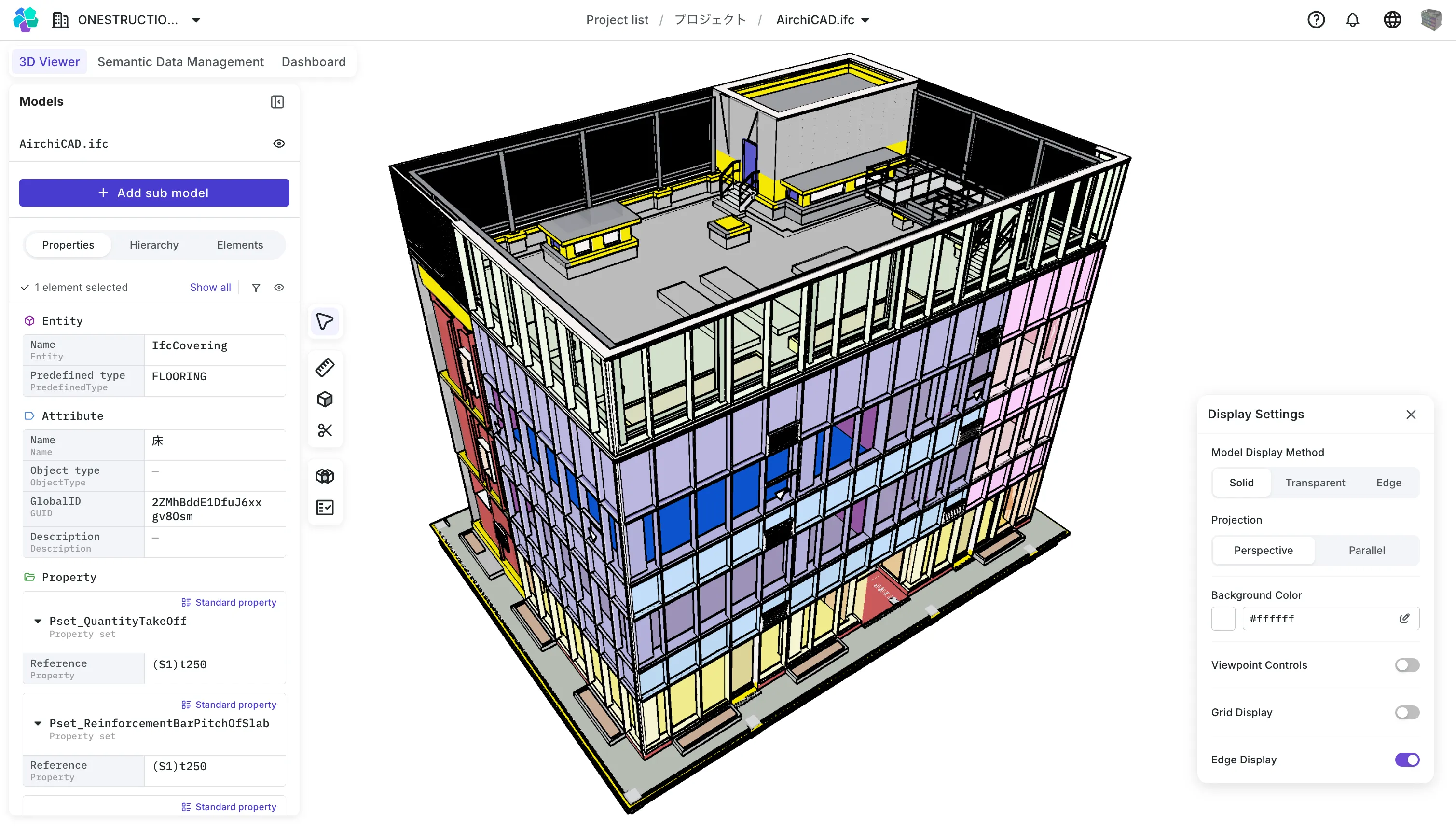This screenshot has height=829, width=1456.
Task: Disable Edge Display switch
Action: [x=1407, y=760]
